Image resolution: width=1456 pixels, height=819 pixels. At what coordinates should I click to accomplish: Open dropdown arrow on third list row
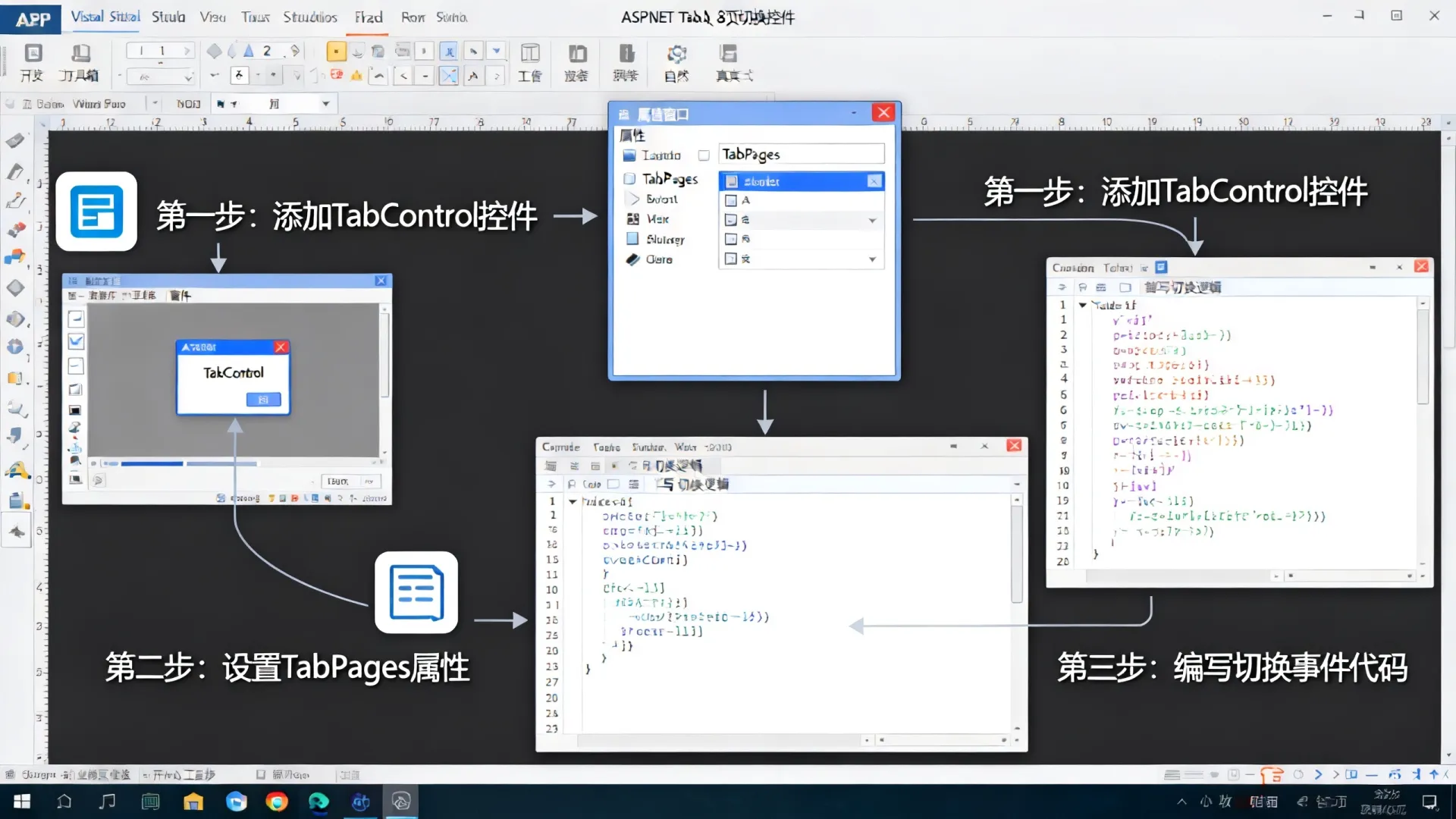872,221
